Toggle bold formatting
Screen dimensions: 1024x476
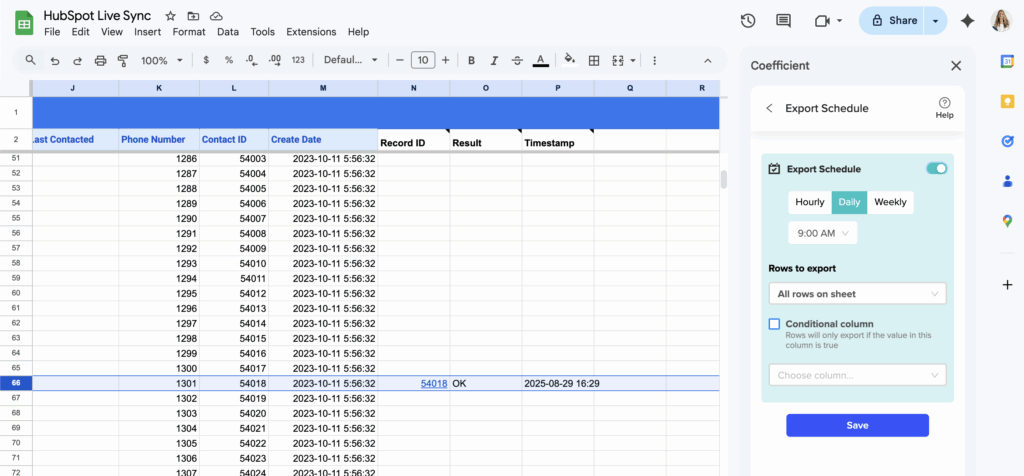click(471, 61)
